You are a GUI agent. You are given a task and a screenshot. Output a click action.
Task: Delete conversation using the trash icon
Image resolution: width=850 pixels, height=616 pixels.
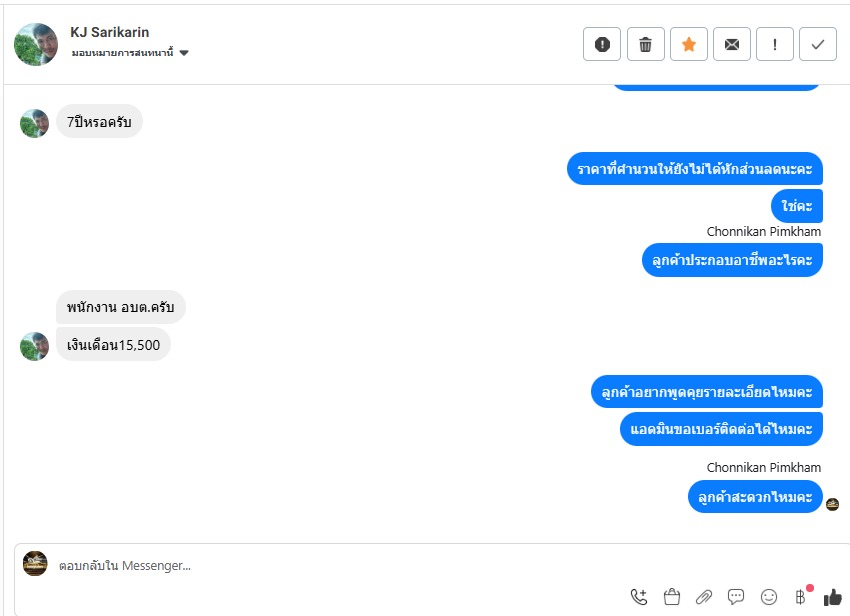645,44
